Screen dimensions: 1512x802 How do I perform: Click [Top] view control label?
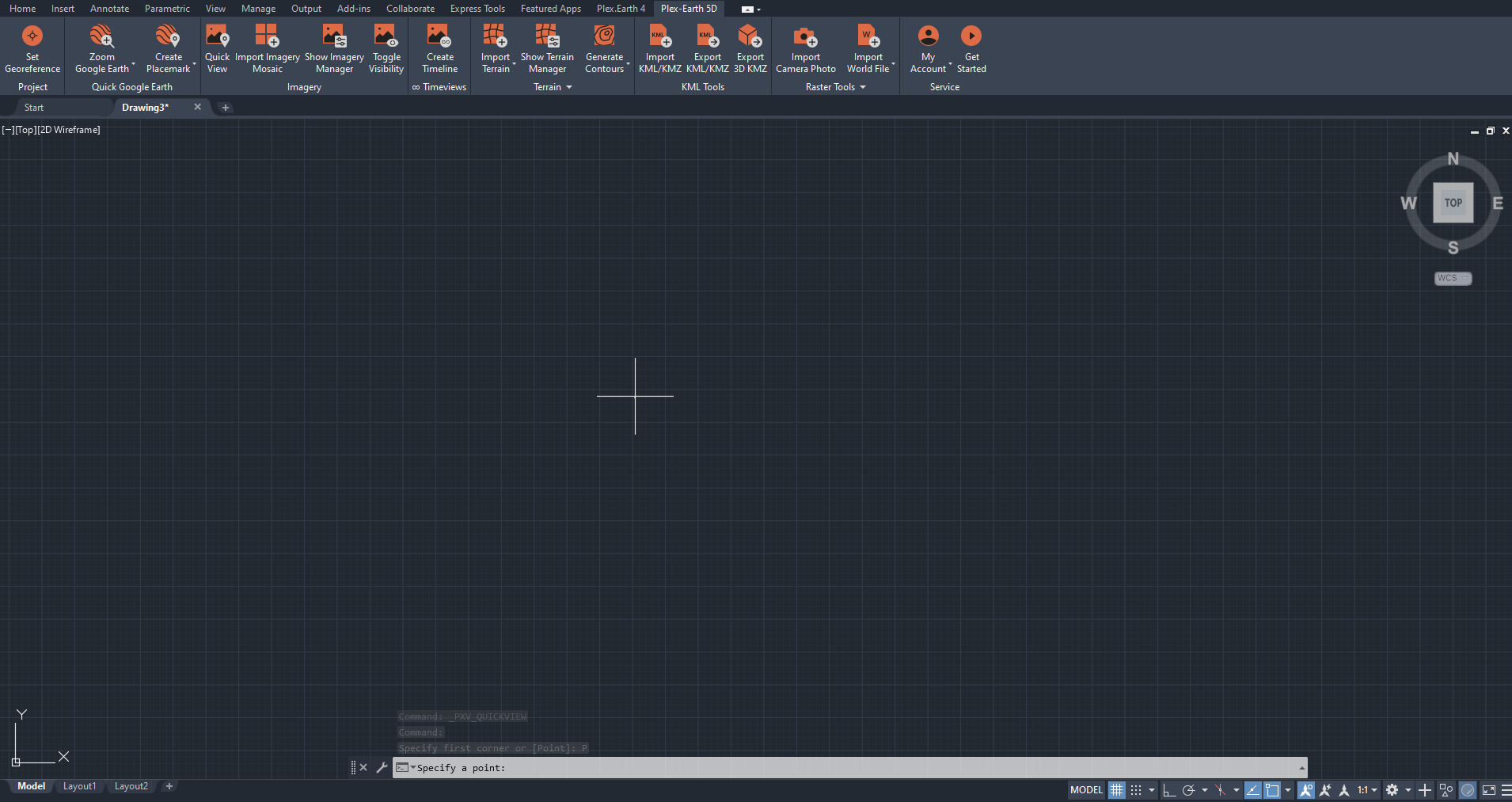pos(26,130)
